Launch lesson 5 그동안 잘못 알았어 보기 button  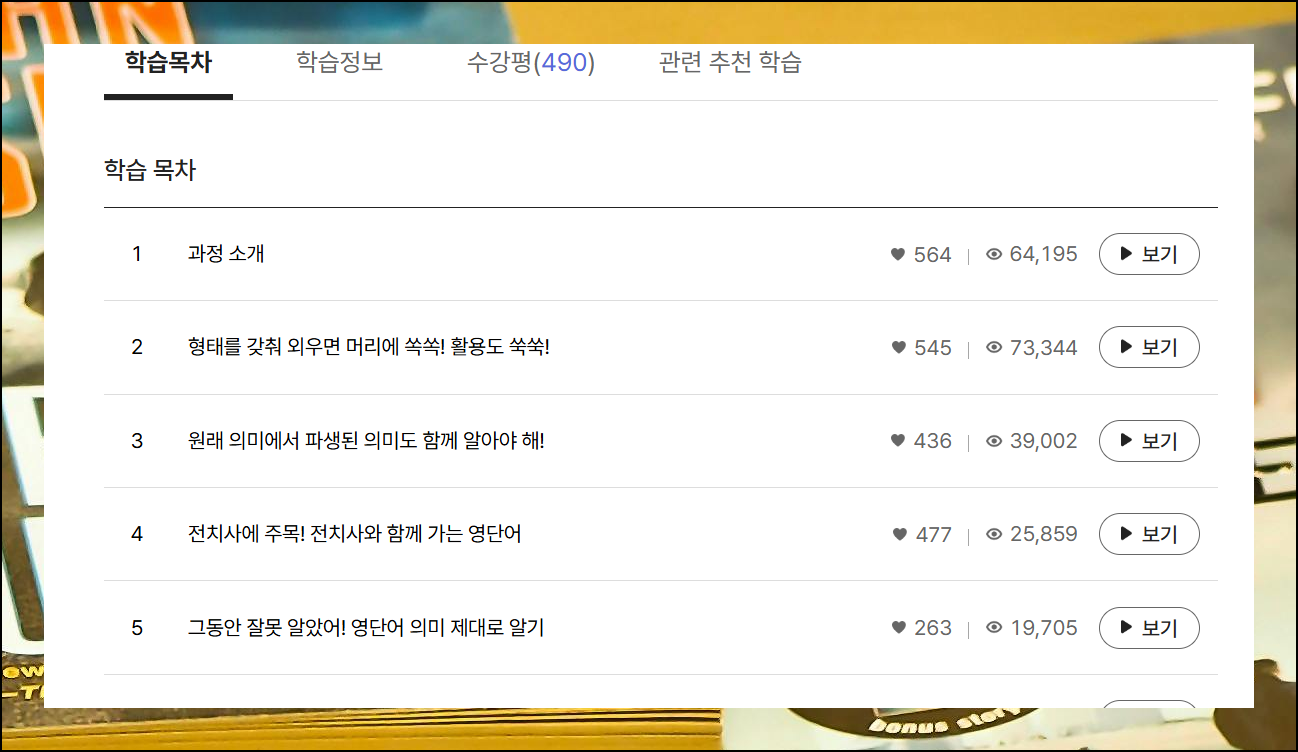[x=1149, y=628]
